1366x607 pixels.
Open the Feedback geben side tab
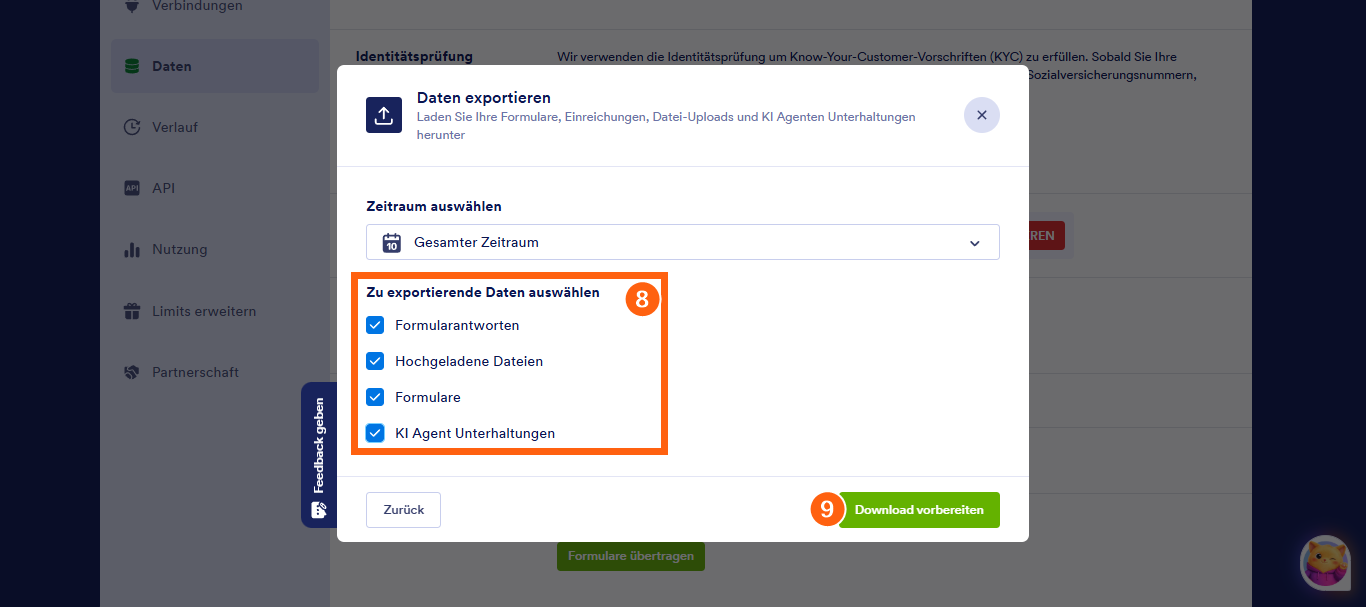319,455
